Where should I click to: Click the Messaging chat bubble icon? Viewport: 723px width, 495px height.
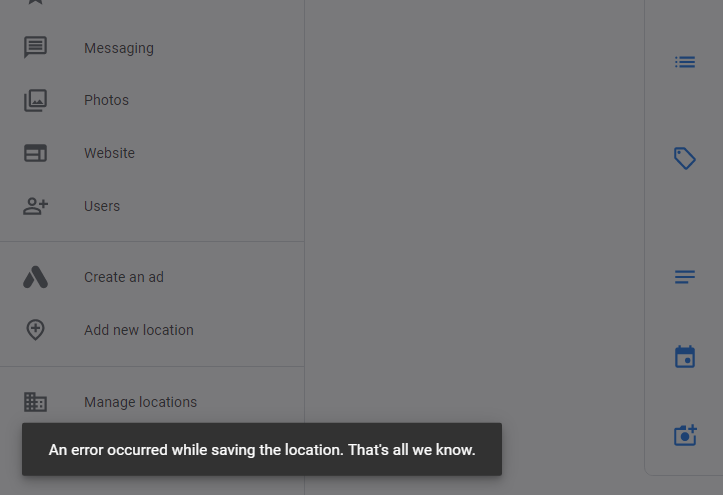pos(36,47)
